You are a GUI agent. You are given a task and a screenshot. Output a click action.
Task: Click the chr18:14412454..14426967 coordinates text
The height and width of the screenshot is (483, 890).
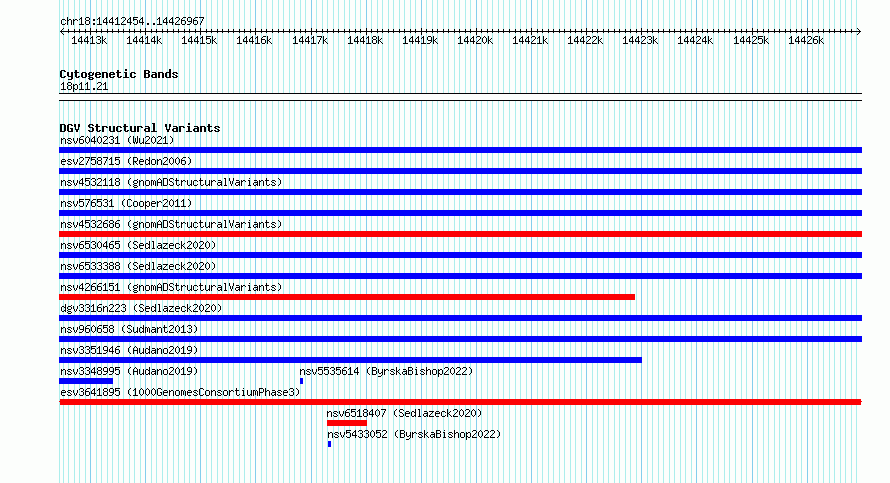click(x=132, y=21)
